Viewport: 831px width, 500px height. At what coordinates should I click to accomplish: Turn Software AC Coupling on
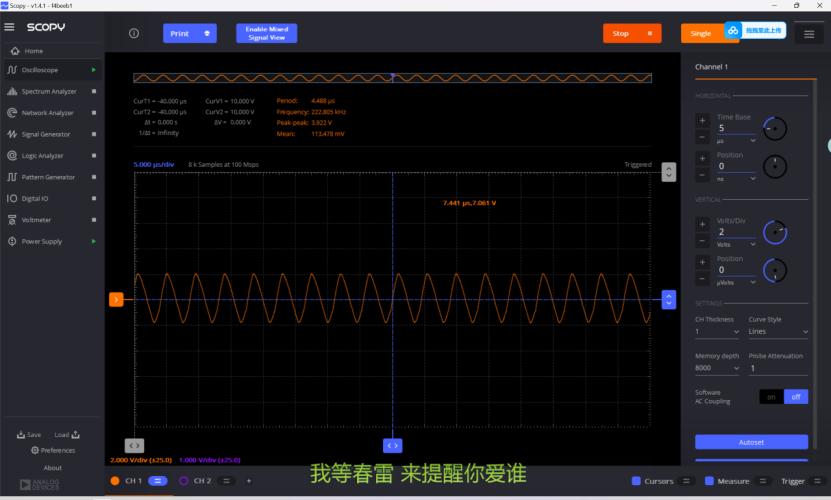[x=772, y=397]
